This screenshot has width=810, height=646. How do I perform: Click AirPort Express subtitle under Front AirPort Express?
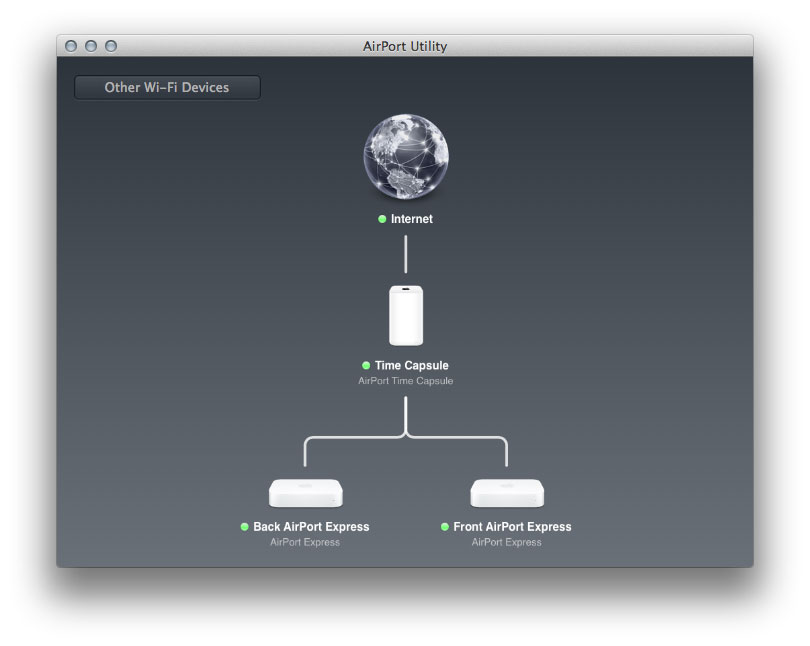pos(507,542)
